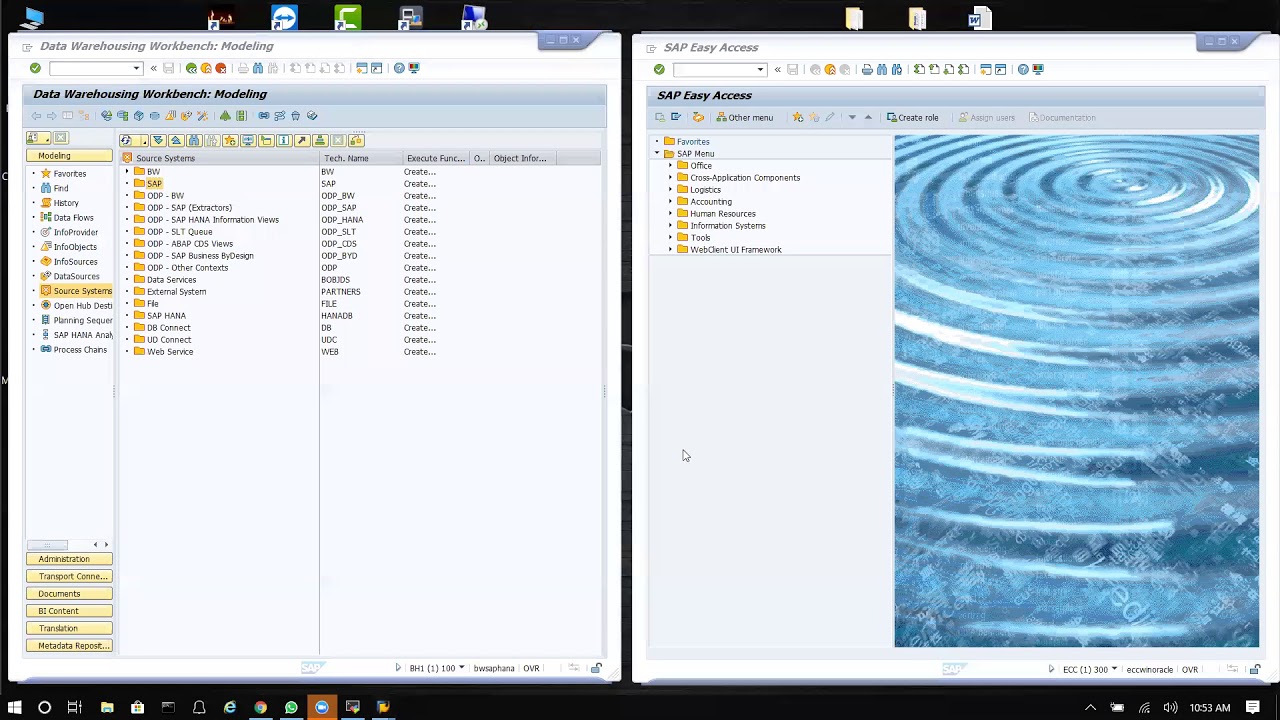The image size is (1280, 720).
Task: Click Find binoculars icon in Workbench standard toolbar
Action: [x=258, y=68]
